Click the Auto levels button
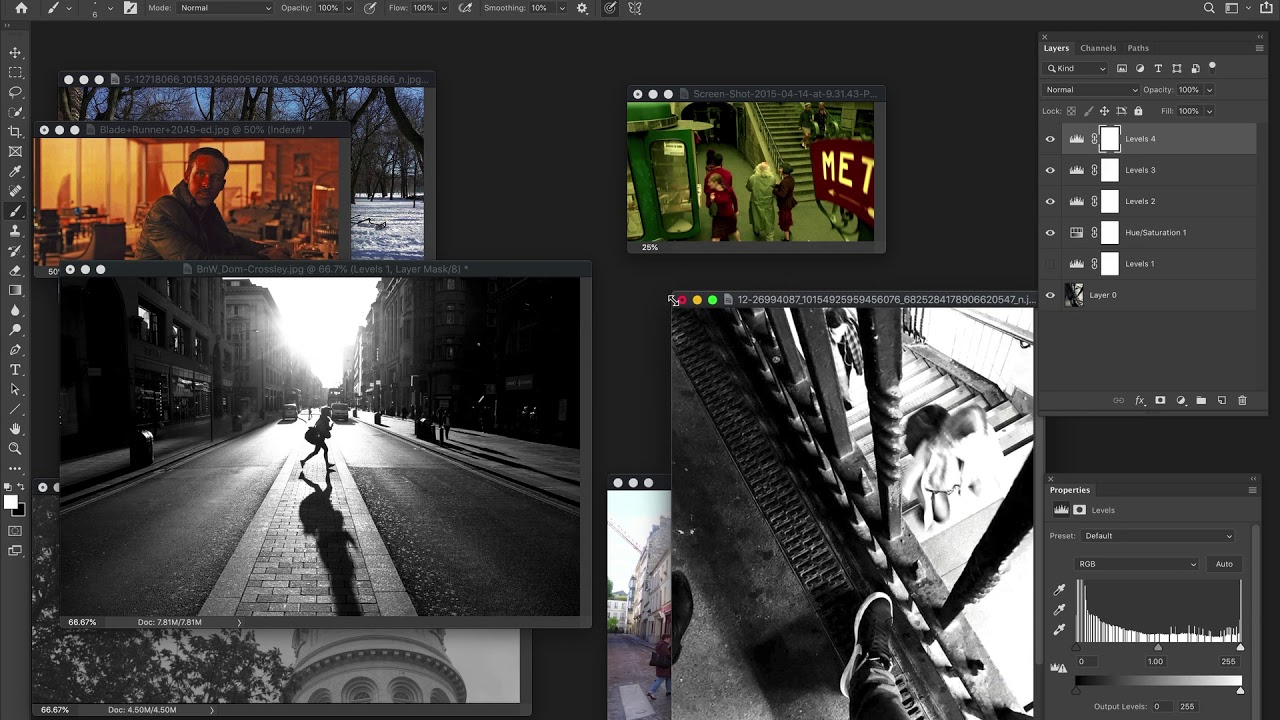 (x=1224, y=564)
